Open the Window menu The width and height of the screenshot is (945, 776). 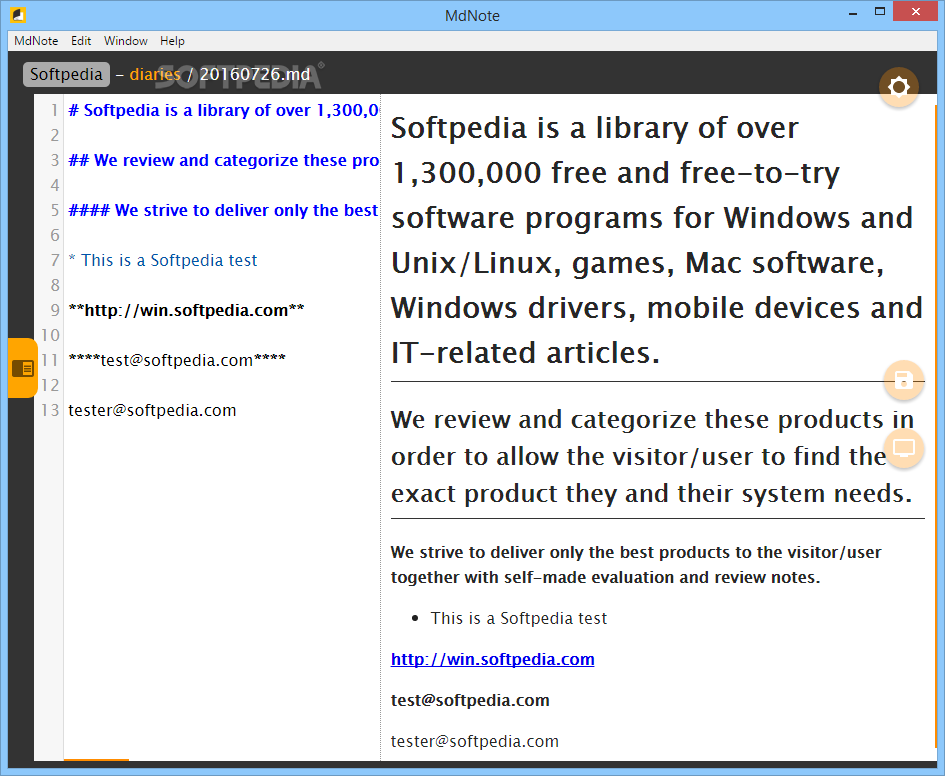[x=125, y=41]
